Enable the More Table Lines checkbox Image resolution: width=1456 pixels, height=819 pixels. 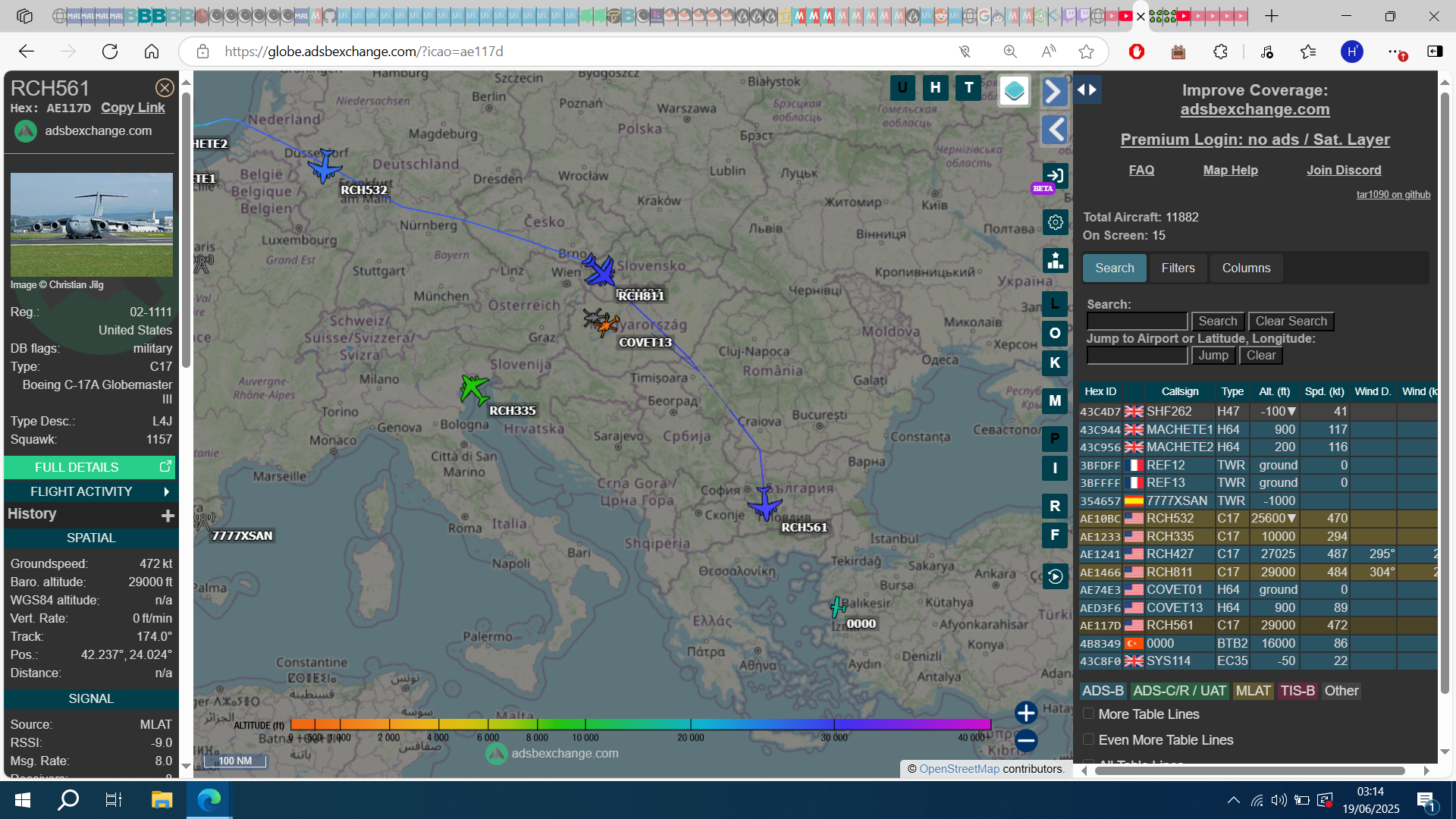point(1088,714)
